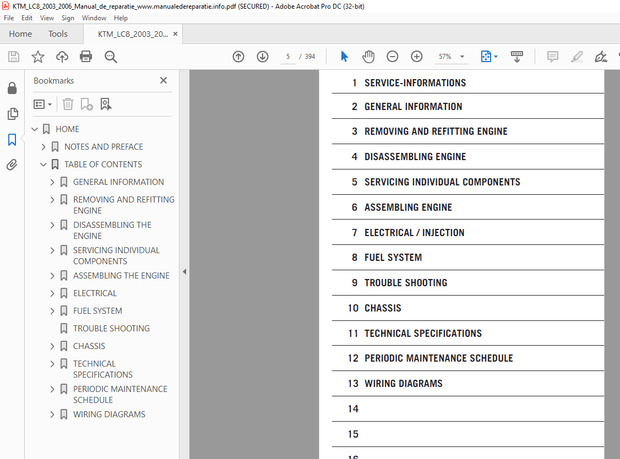The height and width of the screenshot is (459, 620).
Task: Click the Delete bookmark trash icon
Action: click(68, 104)
